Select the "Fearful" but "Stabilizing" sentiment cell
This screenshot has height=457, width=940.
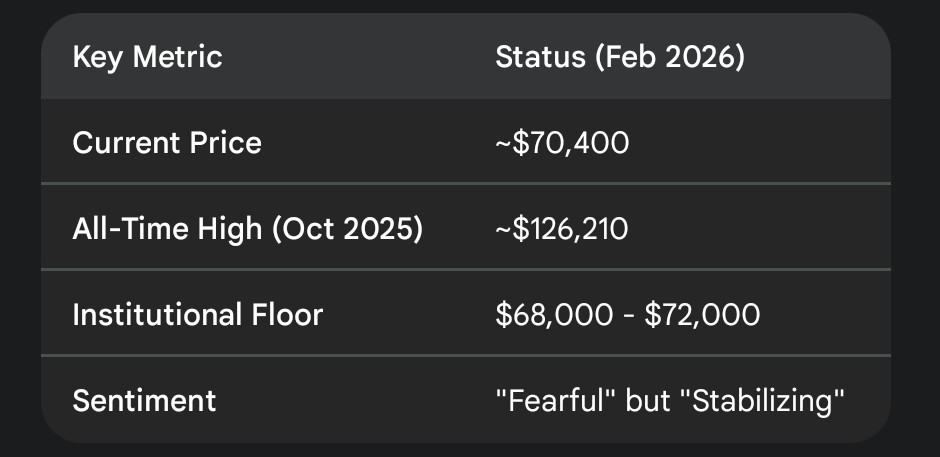(x=670, y=401)
